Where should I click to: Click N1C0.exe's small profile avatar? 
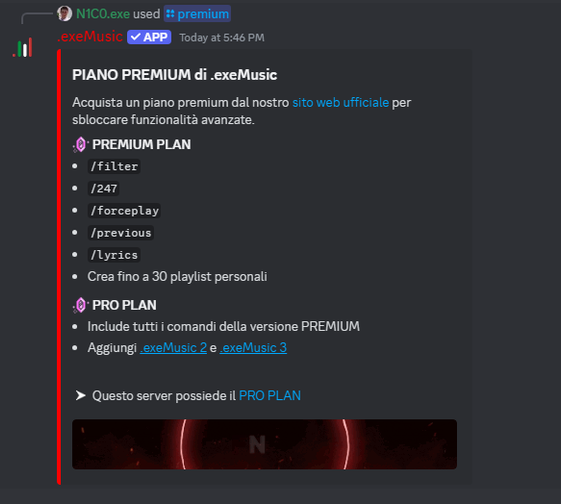pos(64,14)
